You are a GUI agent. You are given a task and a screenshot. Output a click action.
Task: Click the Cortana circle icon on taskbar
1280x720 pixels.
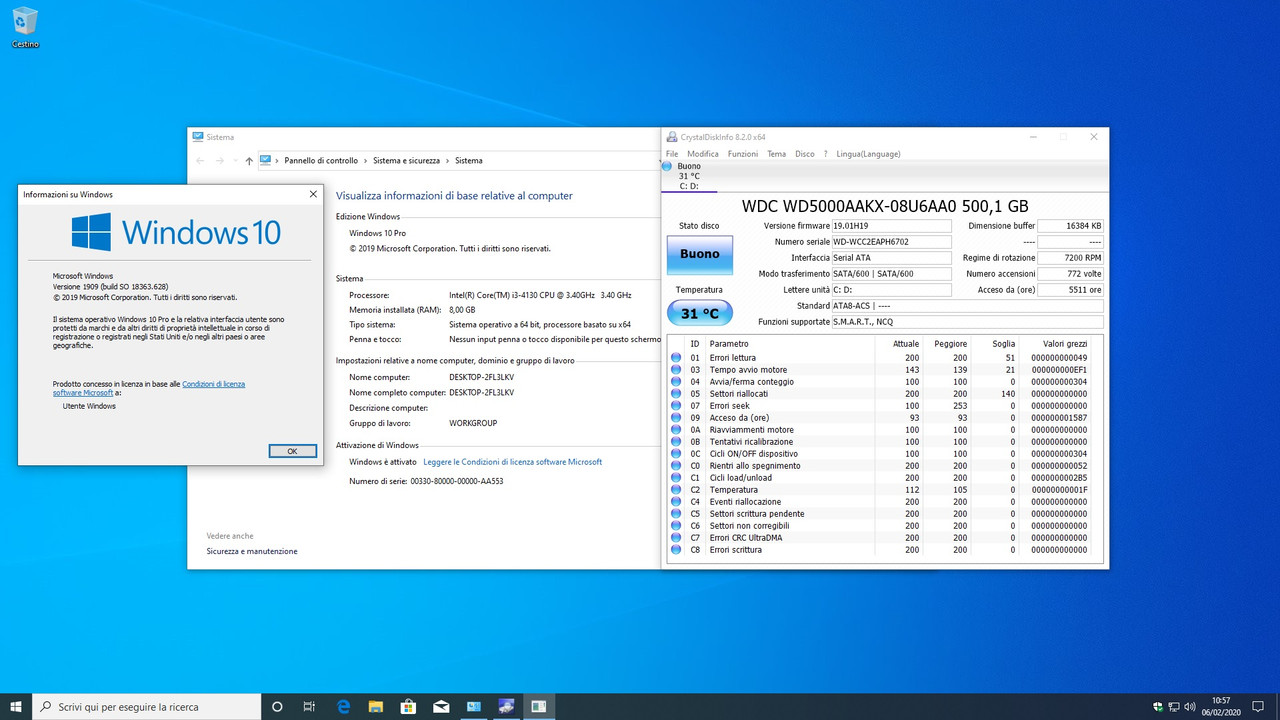click(277, 706)
